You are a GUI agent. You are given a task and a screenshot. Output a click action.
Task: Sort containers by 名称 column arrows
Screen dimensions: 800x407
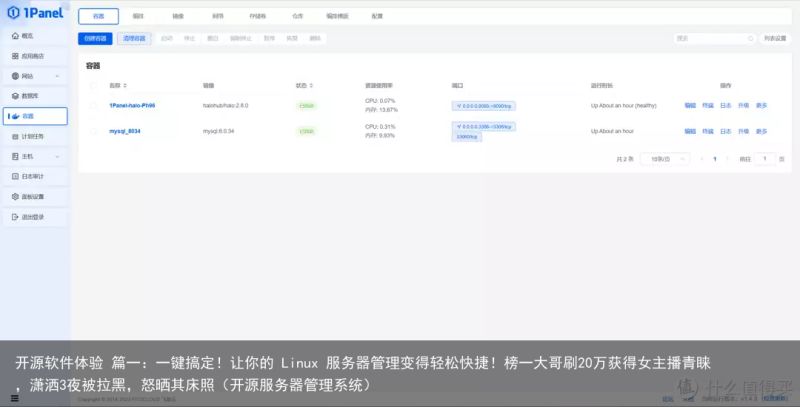coord(125,86)
